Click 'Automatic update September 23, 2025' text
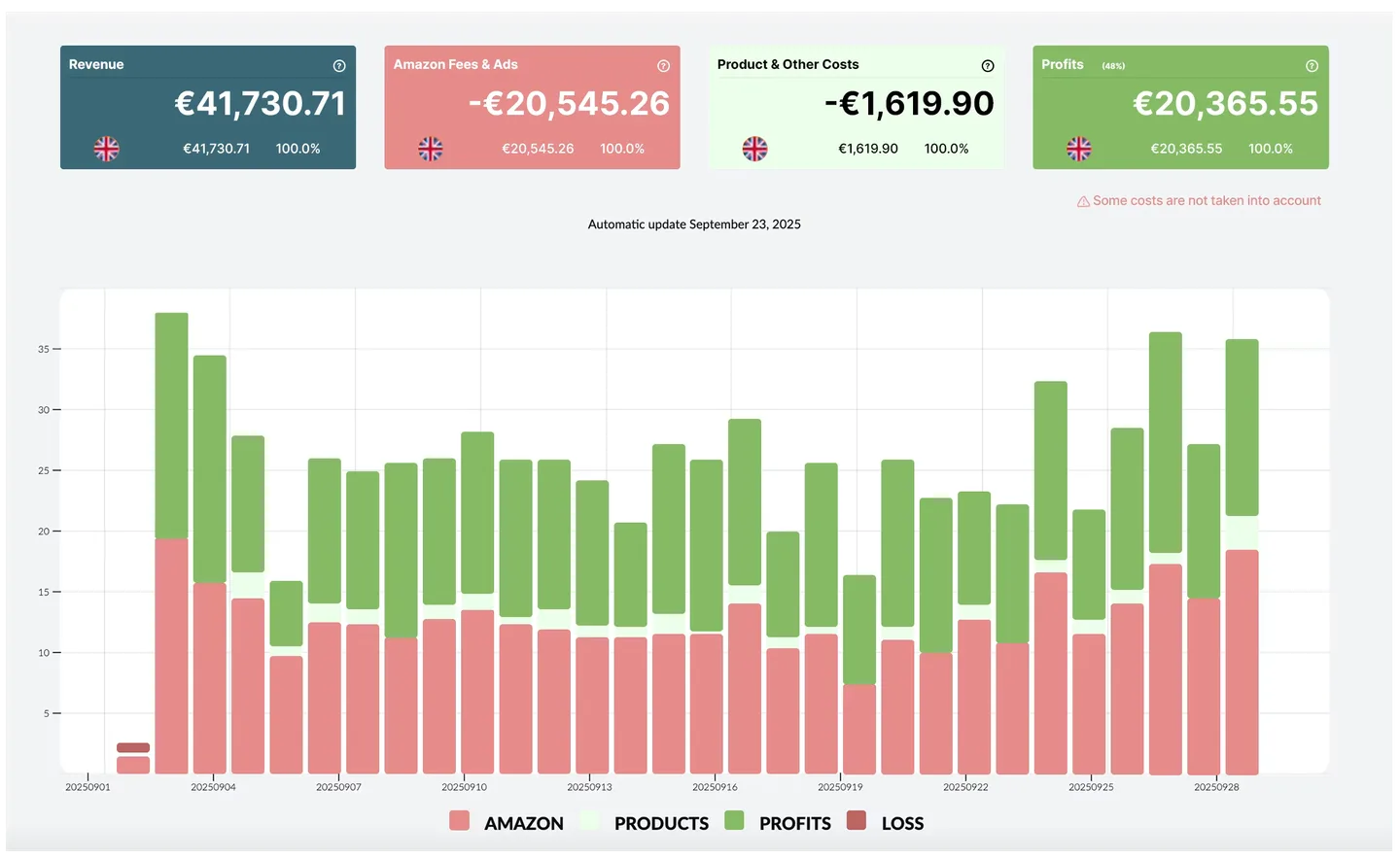The height and width of the screenshot is (859, 1400). 694,224
